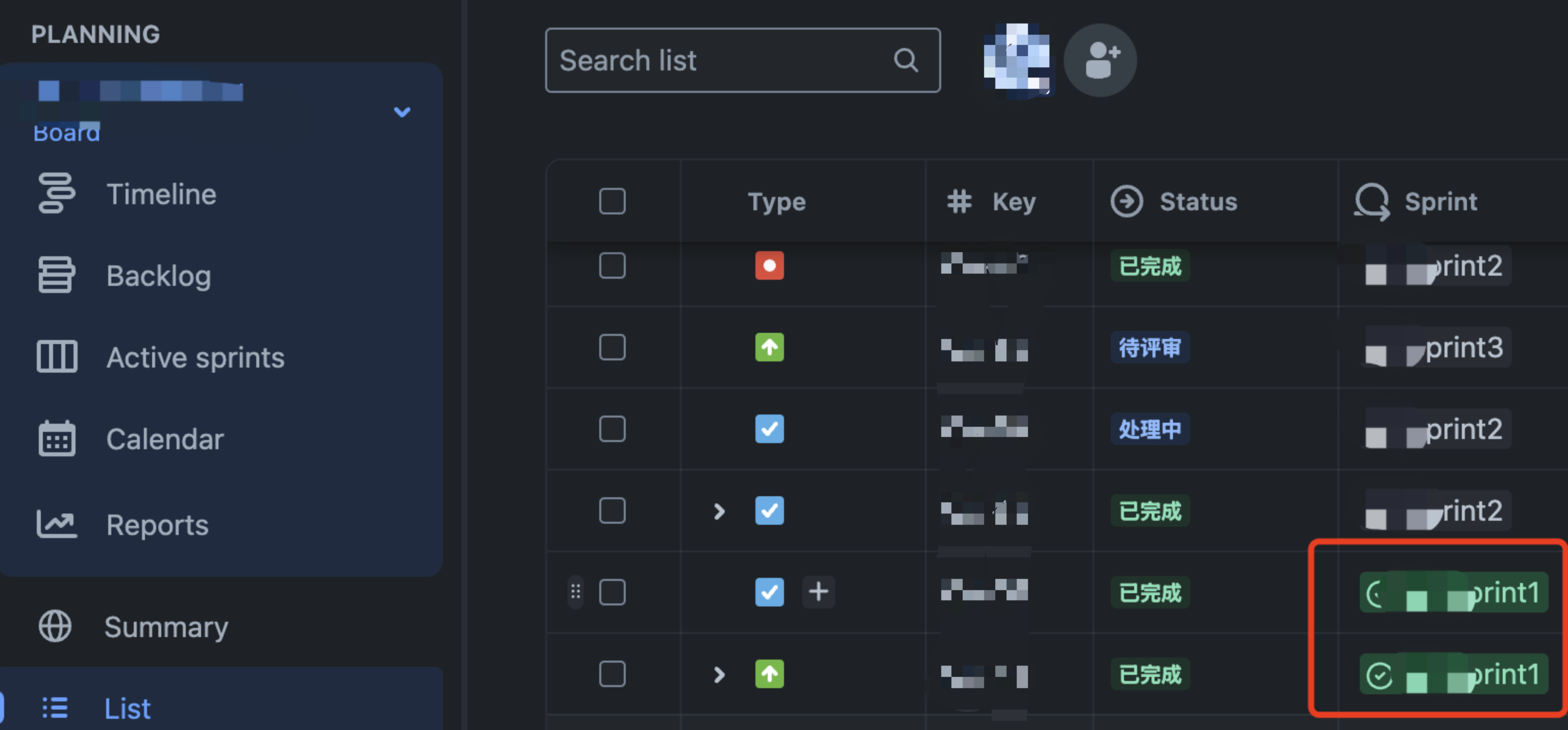Sort by the Type column header
This screenshot has width=1568, height=730.
click(x=777, y=202)
